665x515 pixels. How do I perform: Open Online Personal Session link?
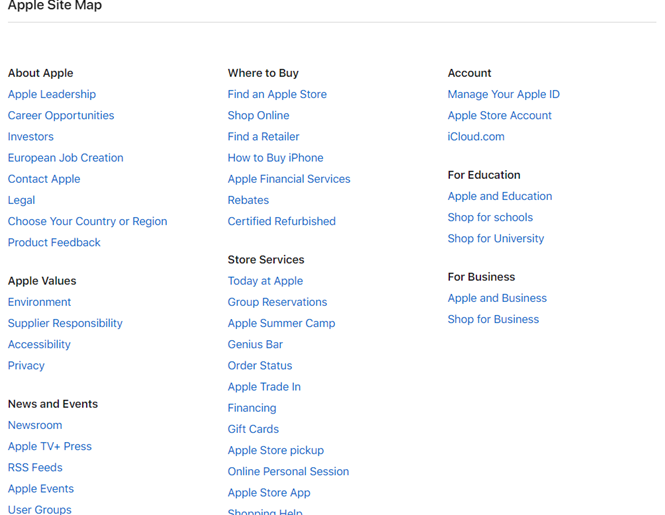[288, 472]
